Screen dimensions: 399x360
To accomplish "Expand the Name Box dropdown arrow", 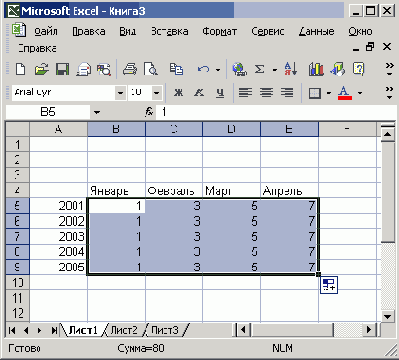I will (97, 112).
